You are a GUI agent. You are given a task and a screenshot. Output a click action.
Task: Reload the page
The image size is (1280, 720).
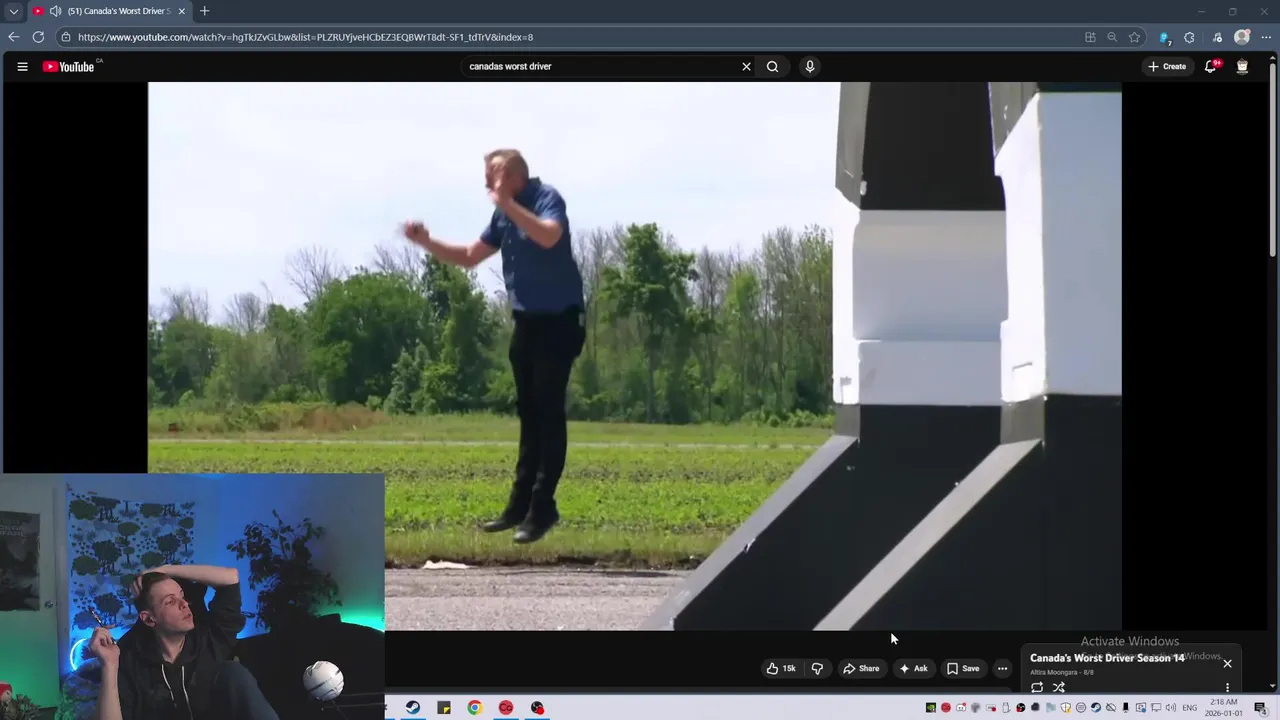point(38,37)
